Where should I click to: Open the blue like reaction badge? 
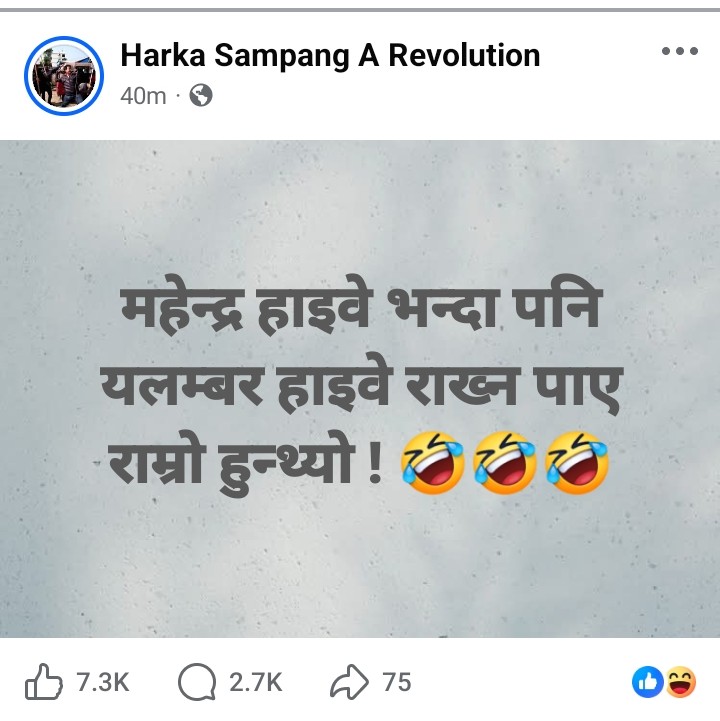[x=647, y=682]
